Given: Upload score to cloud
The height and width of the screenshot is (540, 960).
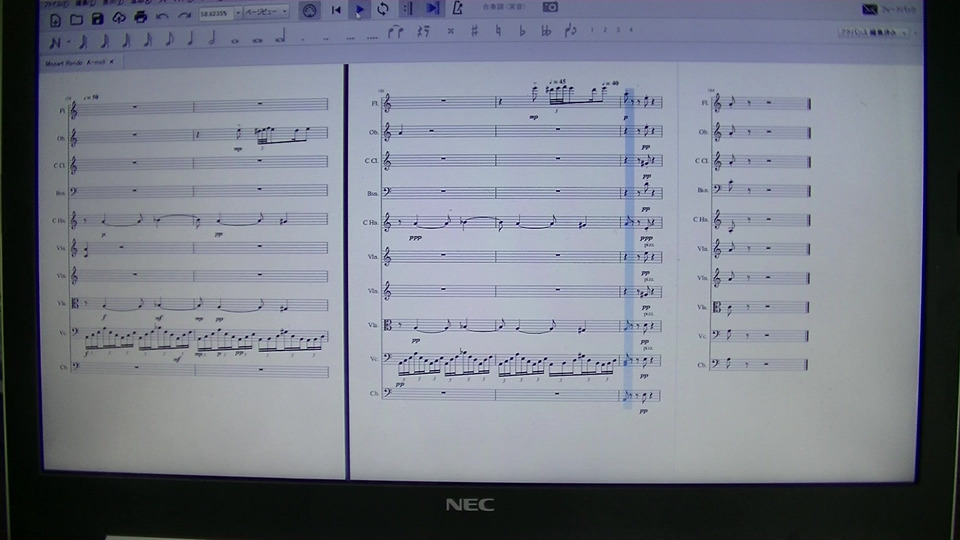Looking at the screenshot, I should click(x=119, y=18).
